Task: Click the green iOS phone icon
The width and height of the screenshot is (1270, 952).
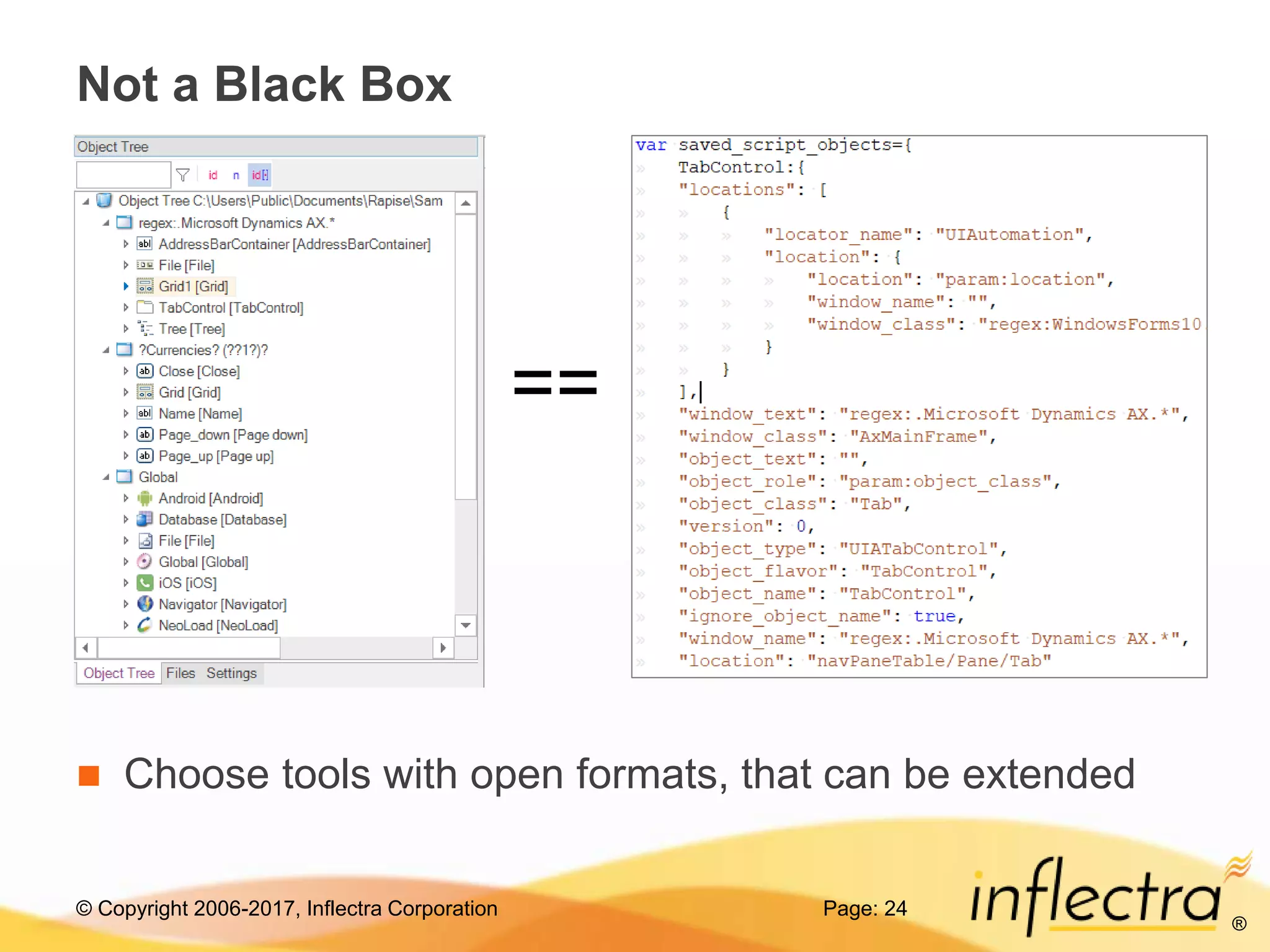Action: pos(144,583)
